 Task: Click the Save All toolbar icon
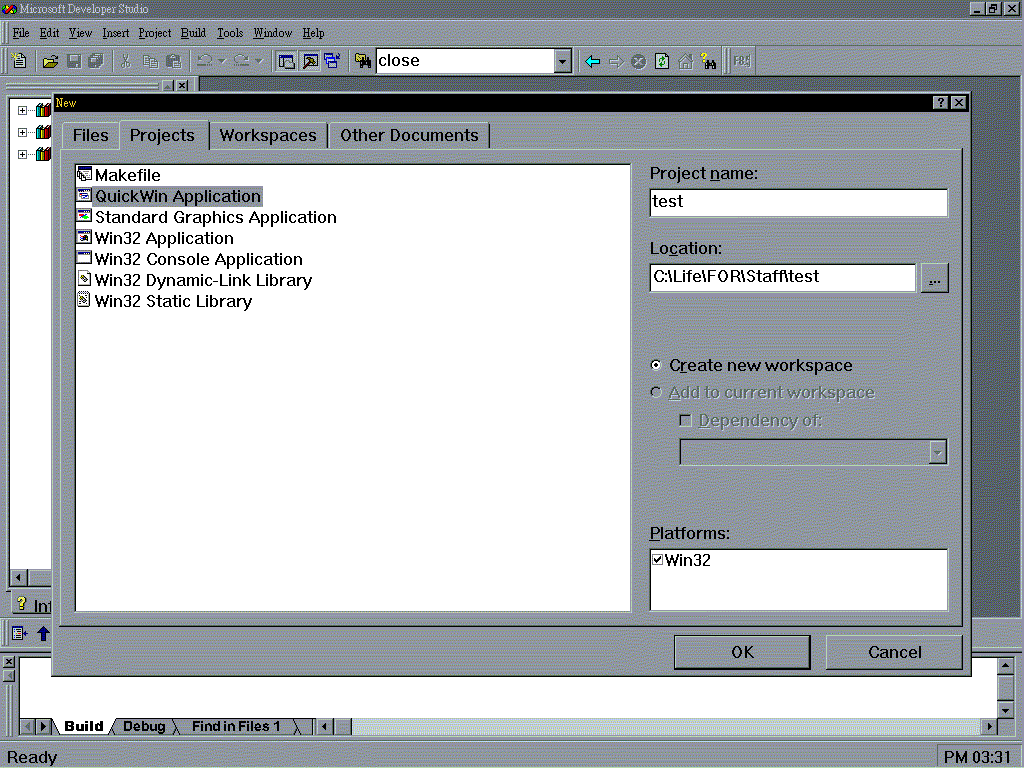pyautogui.click(x=96, y=61)
